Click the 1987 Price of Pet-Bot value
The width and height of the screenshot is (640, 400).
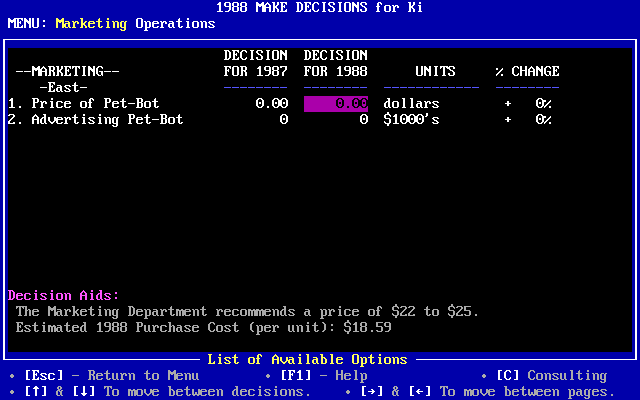271,104
